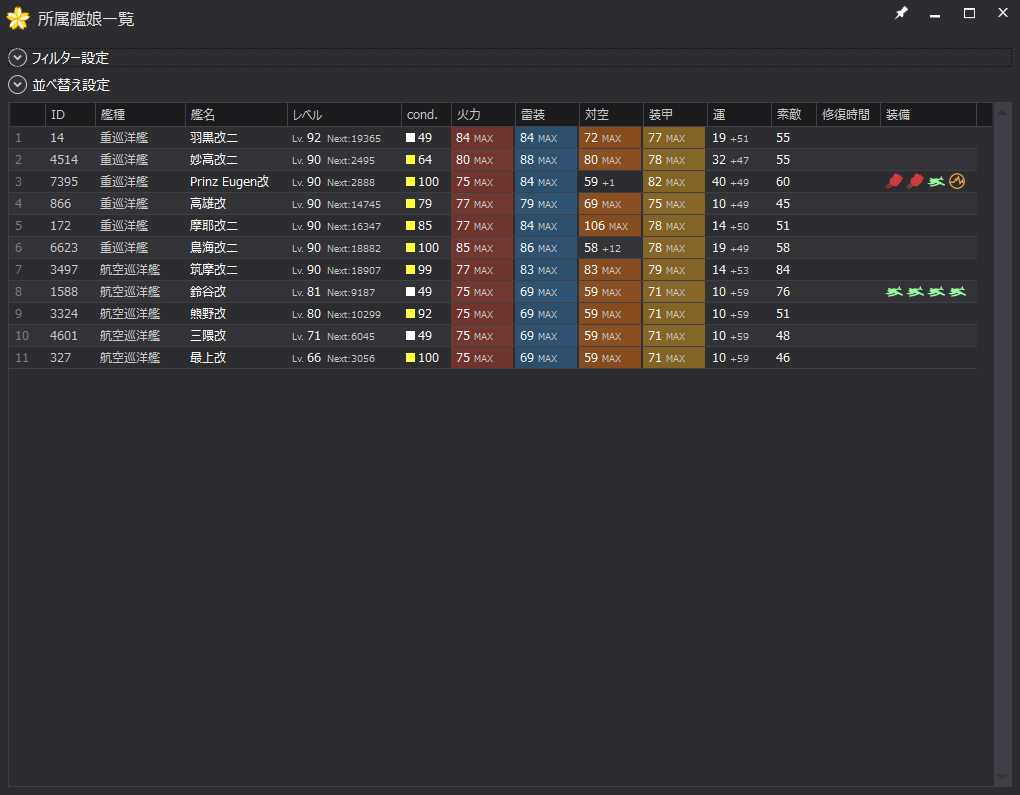Click the first green seaplane icon in 鈴谷改 row
Viewport: 1020px width, 795px height.
[x=894, y=291]
